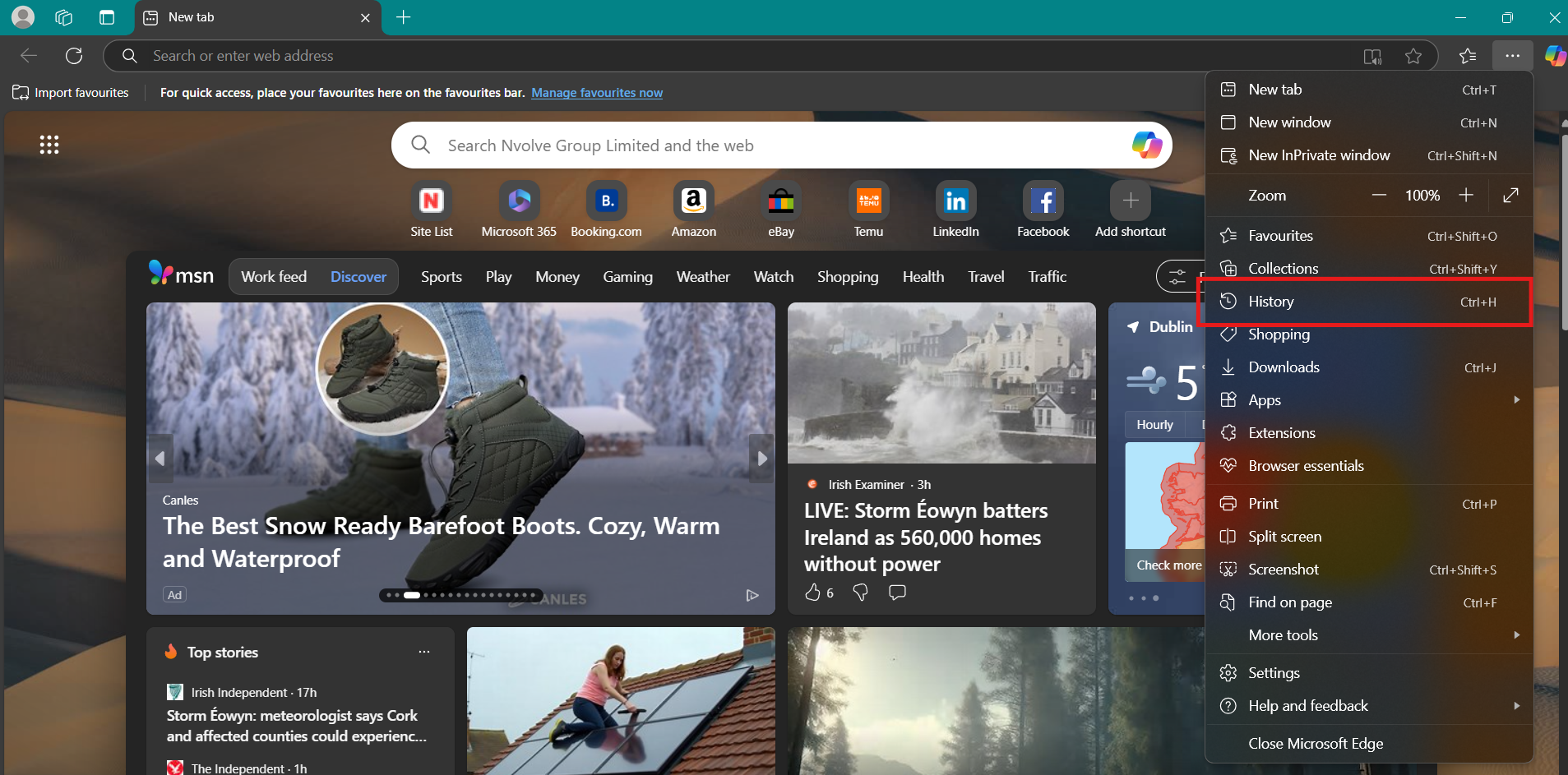Click Add shortcut plus tile
The image size is (1568, 775).
coord(1131,210)
